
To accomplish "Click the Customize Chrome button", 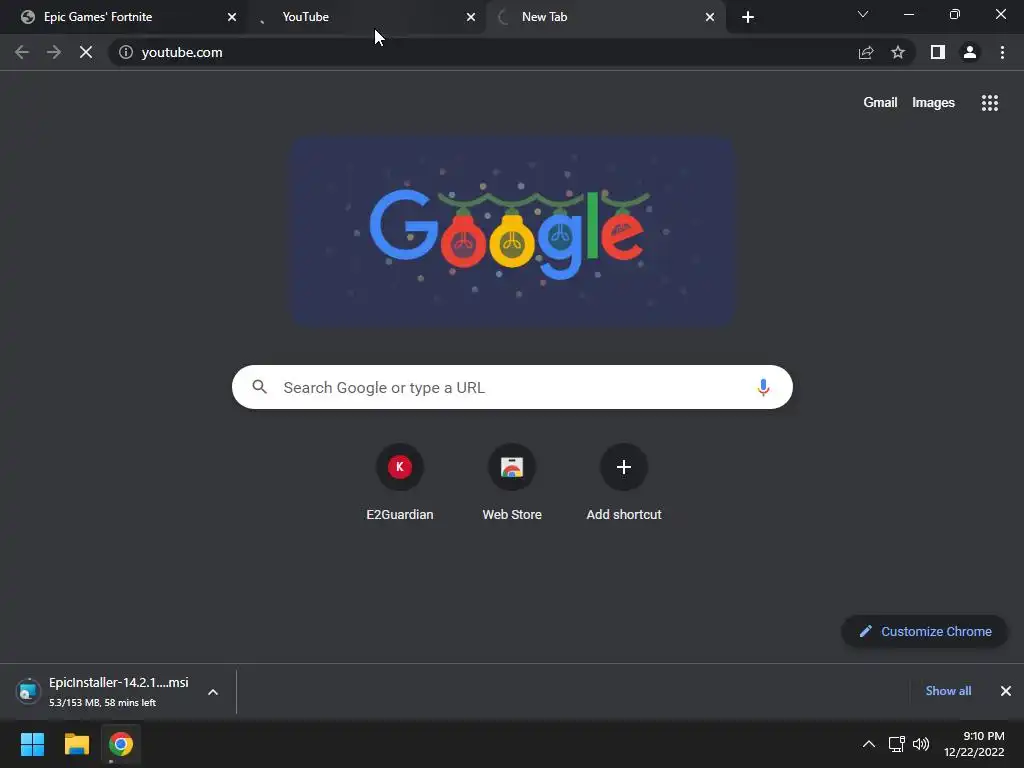I will tap(924, 632).
